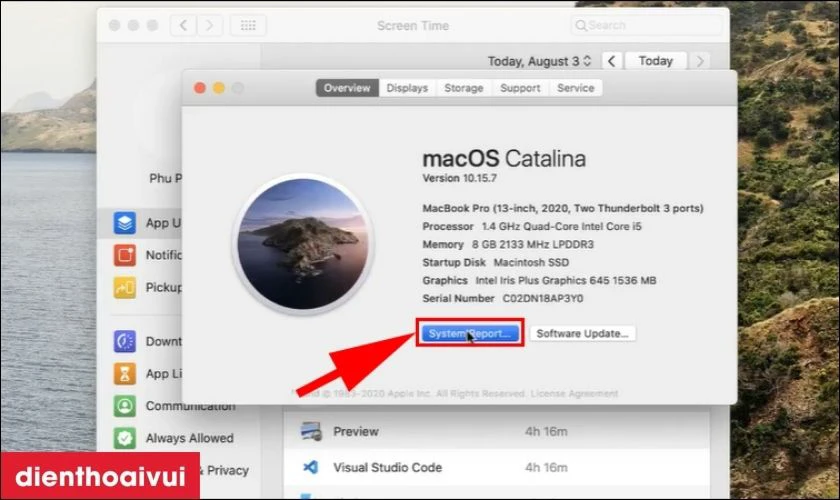Click the Intel Iris Plus Graphics value

[x=566, y=280]
